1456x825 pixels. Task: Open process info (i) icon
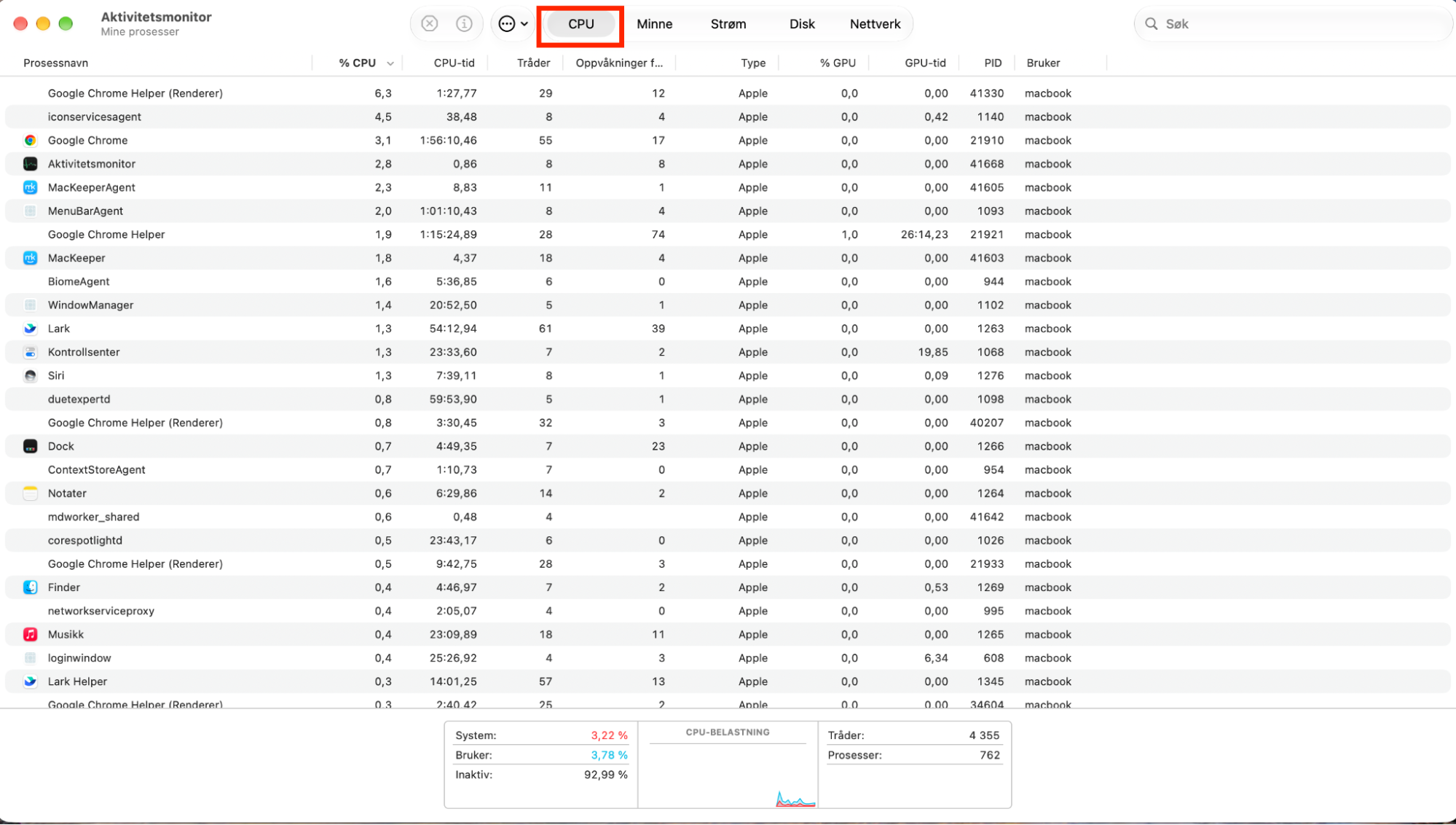pyautogui.click(x=464, y=24)
